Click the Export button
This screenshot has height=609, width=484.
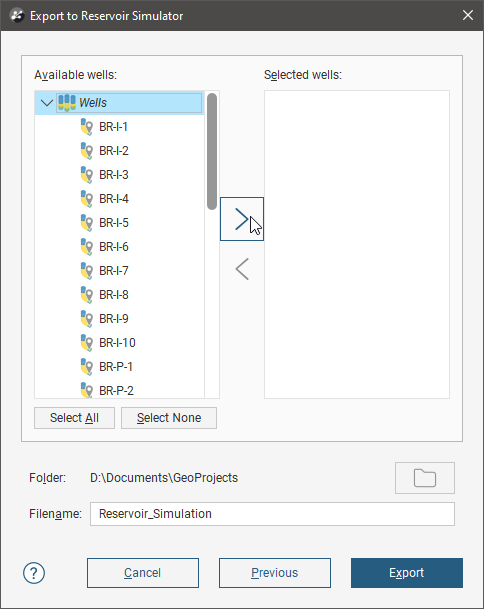pyautogui.click(x=407, y=573)
